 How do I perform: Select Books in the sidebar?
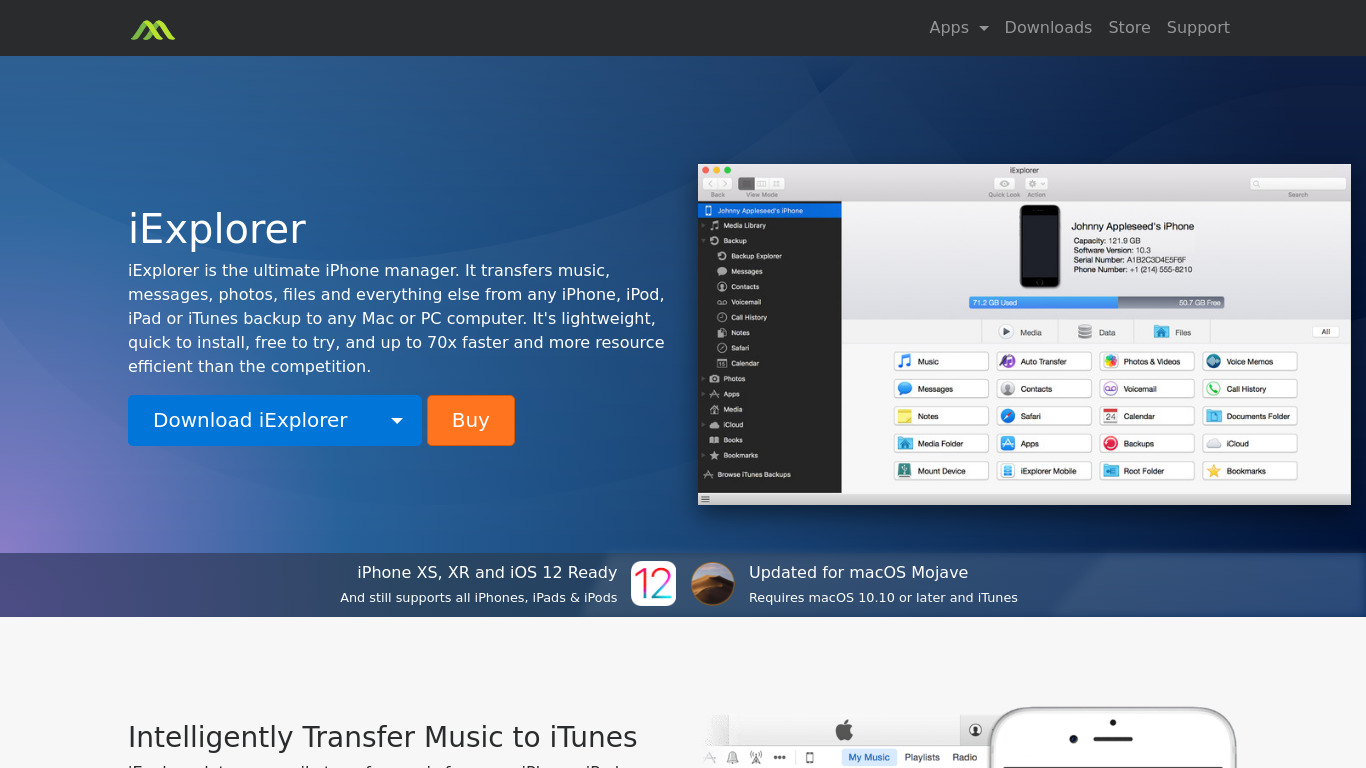pos(733,440)
